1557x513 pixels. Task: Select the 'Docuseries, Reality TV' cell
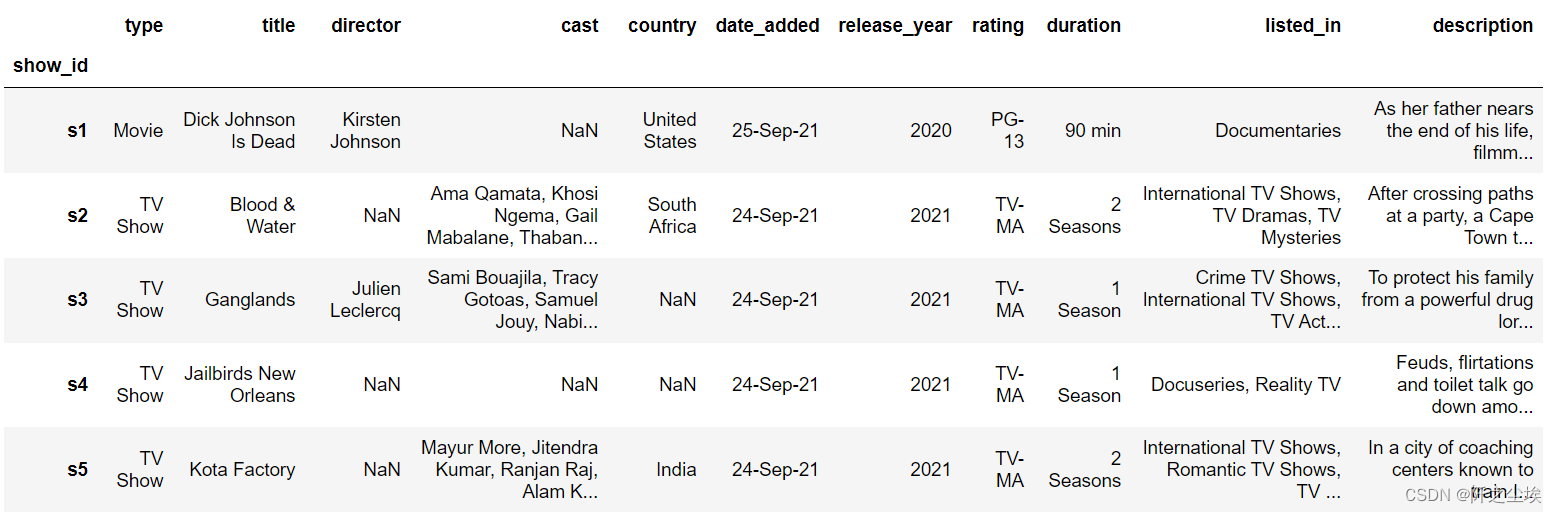click(1246, 385)
